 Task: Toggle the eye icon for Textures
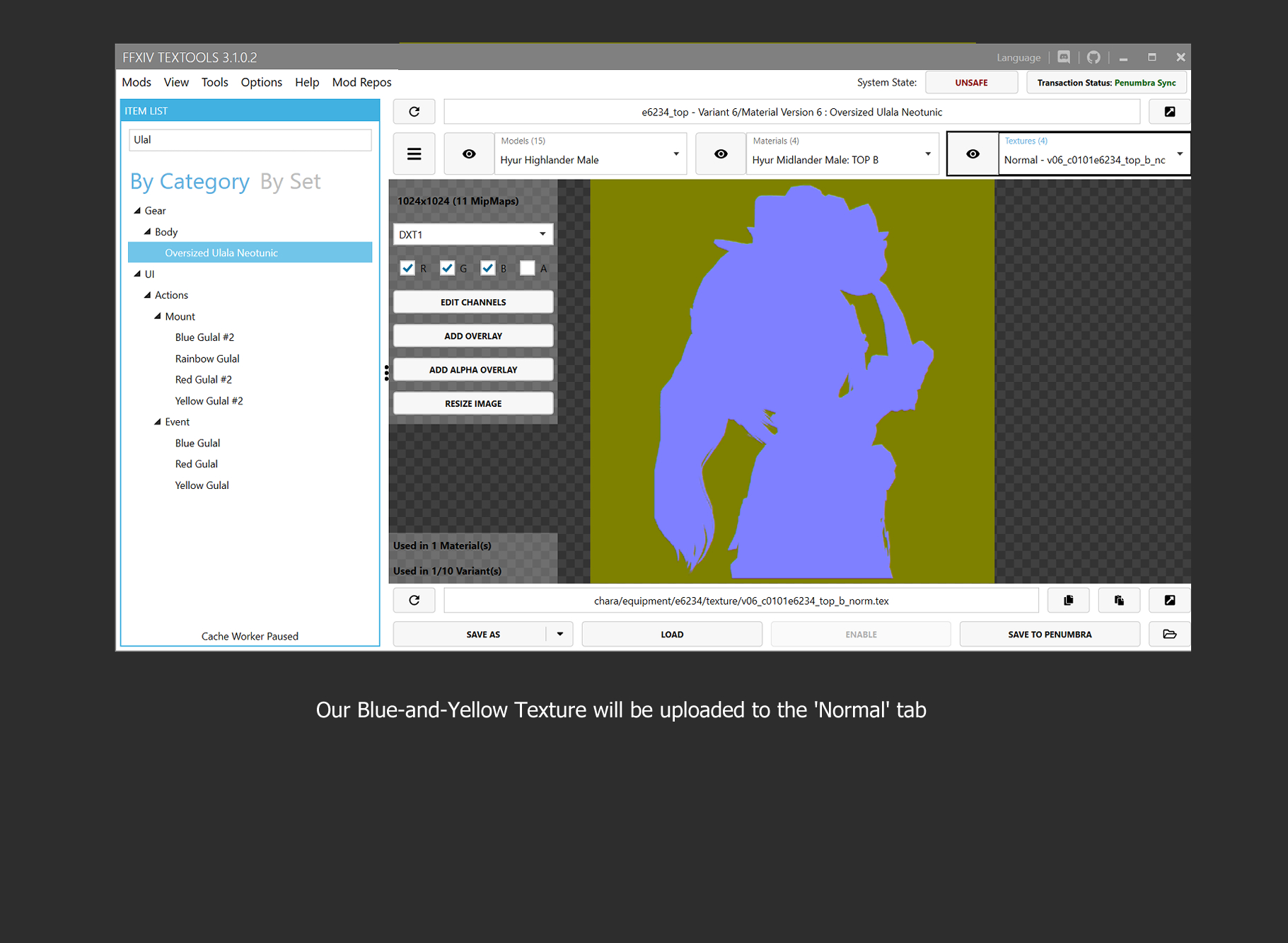(x=973, y=154)
